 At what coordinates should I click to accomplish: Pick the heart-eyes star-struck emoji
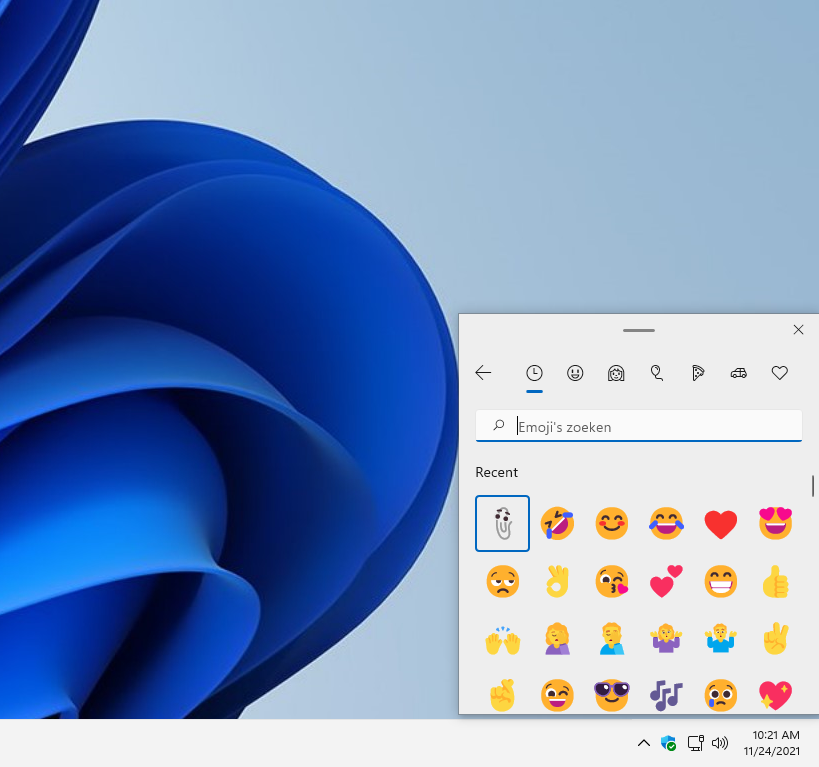775,523
